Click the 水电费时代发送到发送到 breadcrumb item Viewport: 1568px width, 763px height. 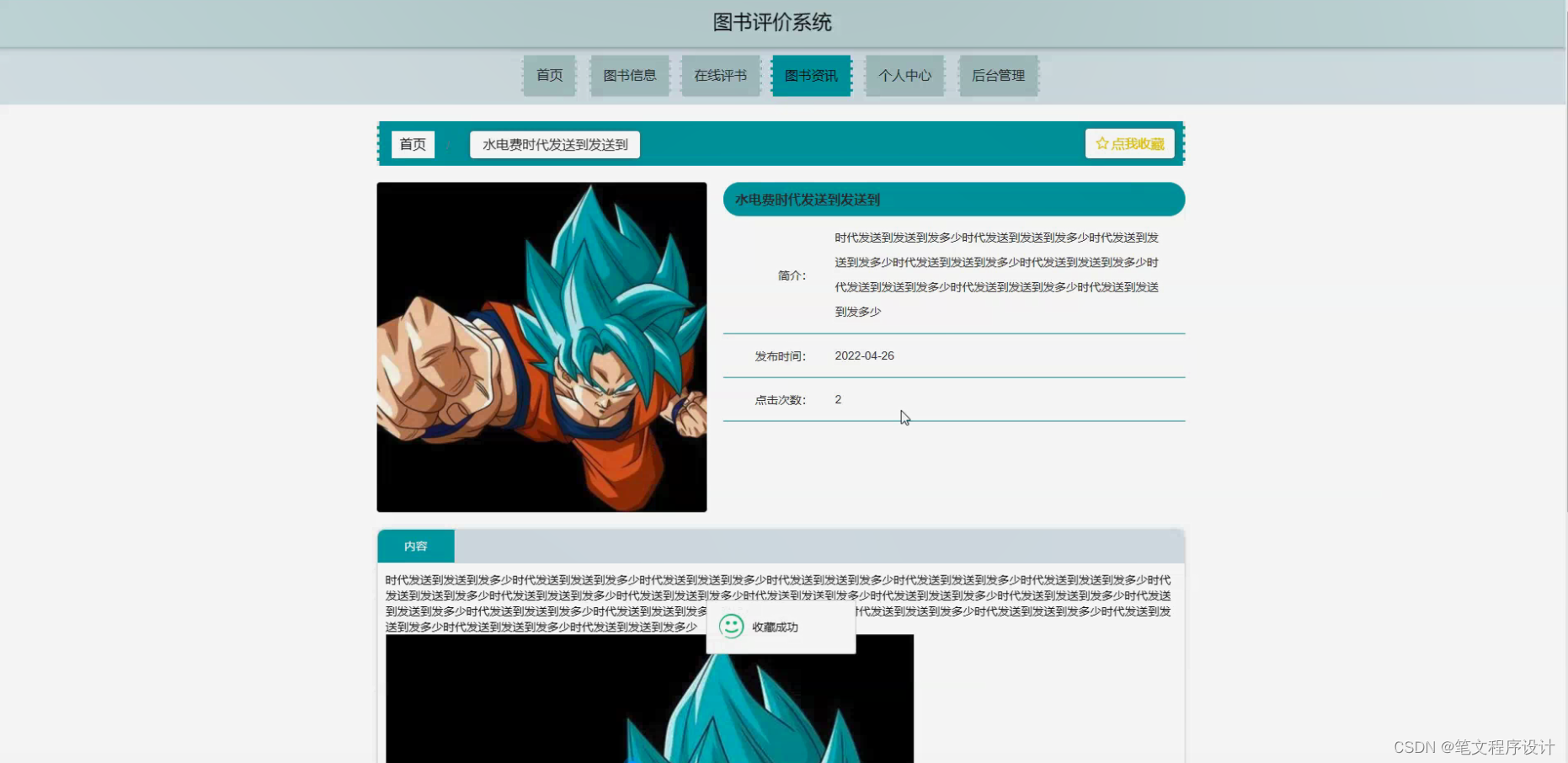coord(555,144)
